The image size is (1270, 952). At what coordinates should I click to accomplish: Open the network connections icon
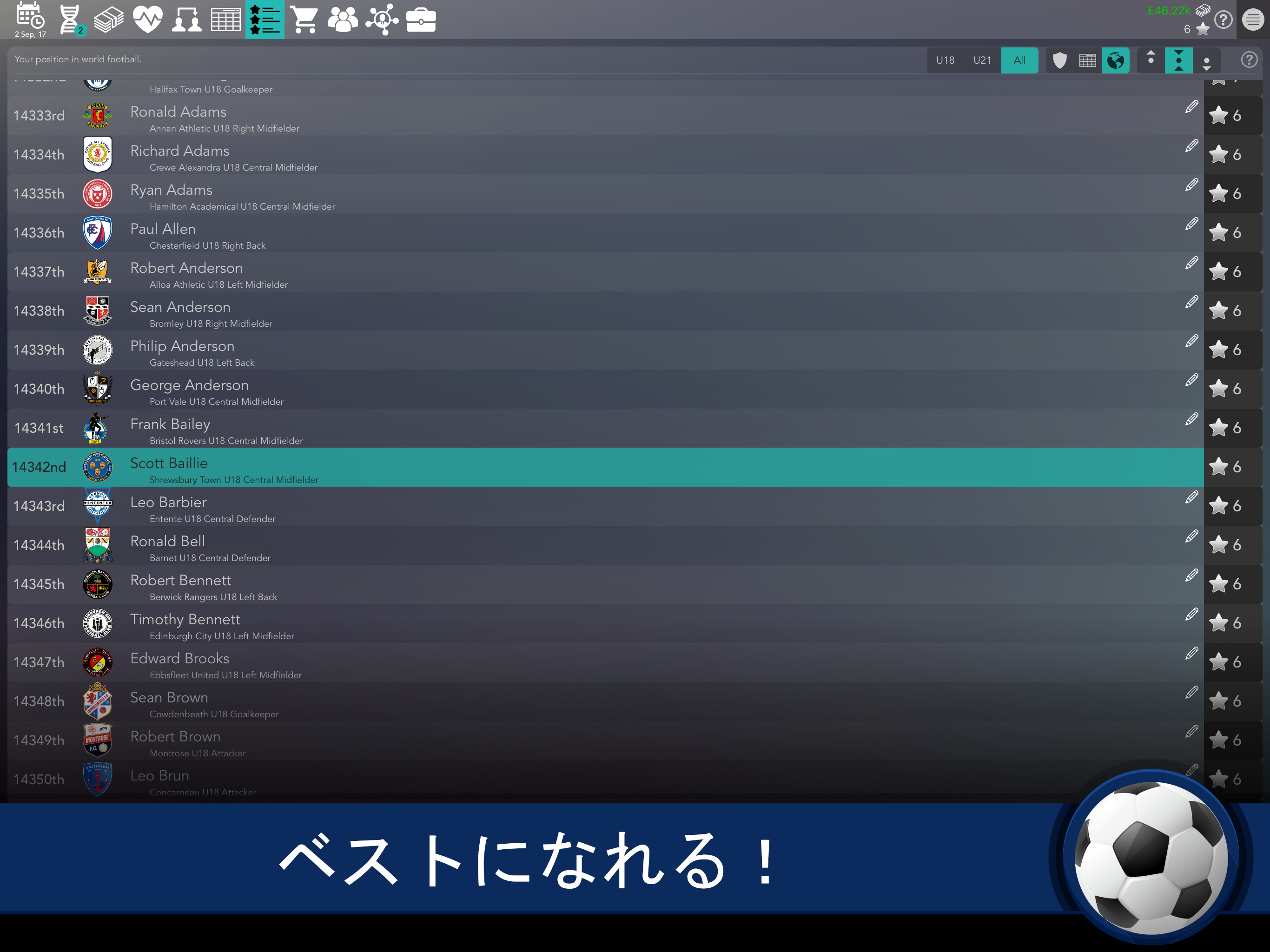pos(382,19)
